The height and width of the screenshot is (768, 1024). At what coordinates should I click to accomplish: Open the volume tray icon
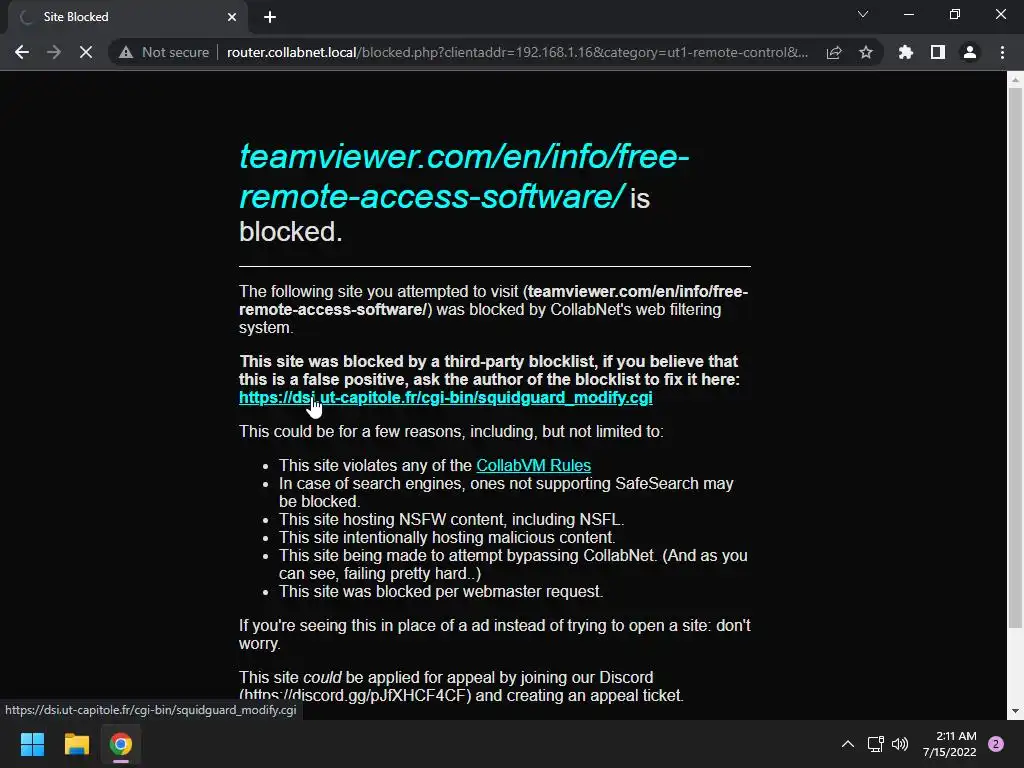click(x=900, y=744)
